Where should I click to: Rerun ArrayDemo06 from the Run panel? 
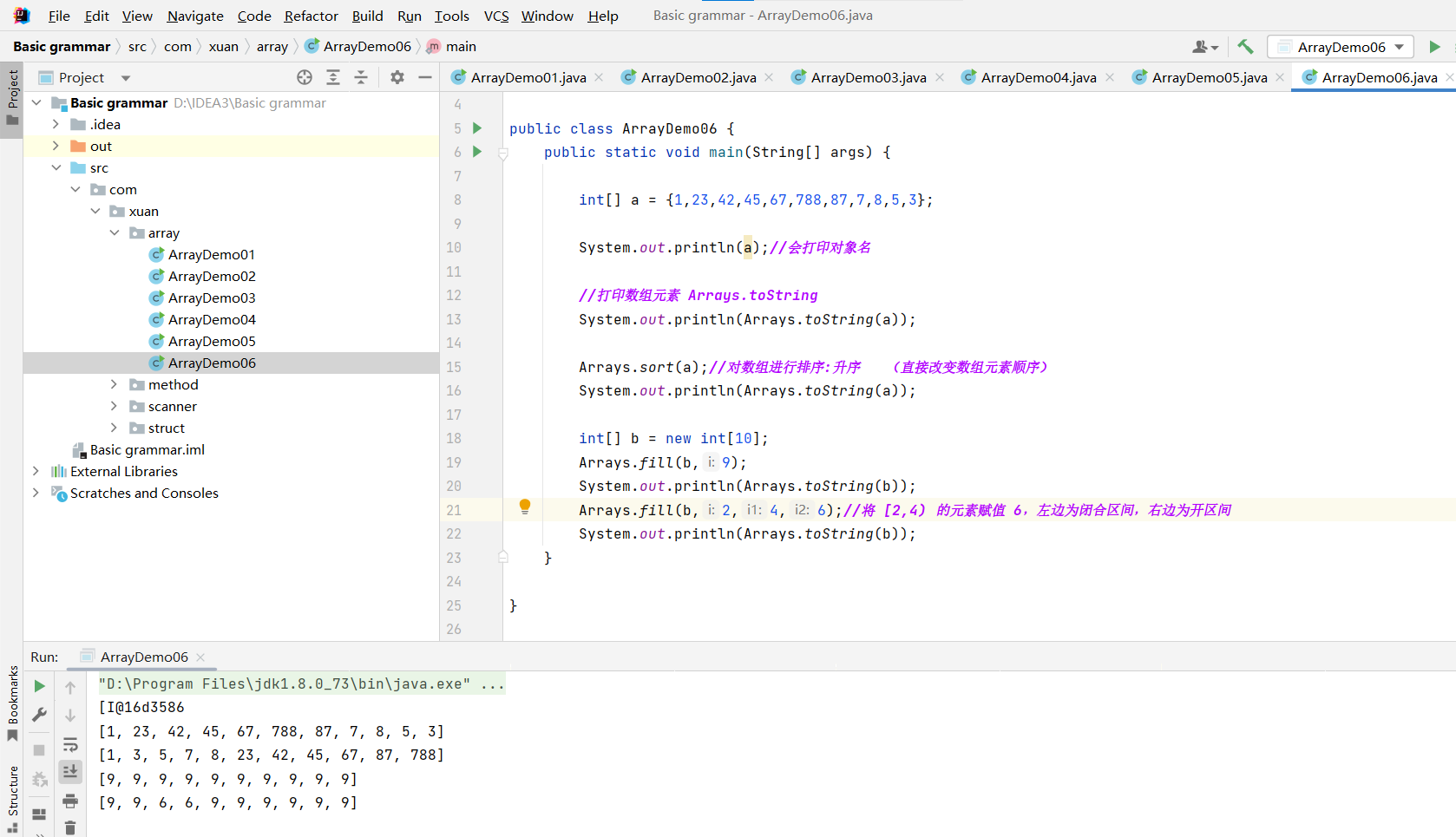[39, 686]
